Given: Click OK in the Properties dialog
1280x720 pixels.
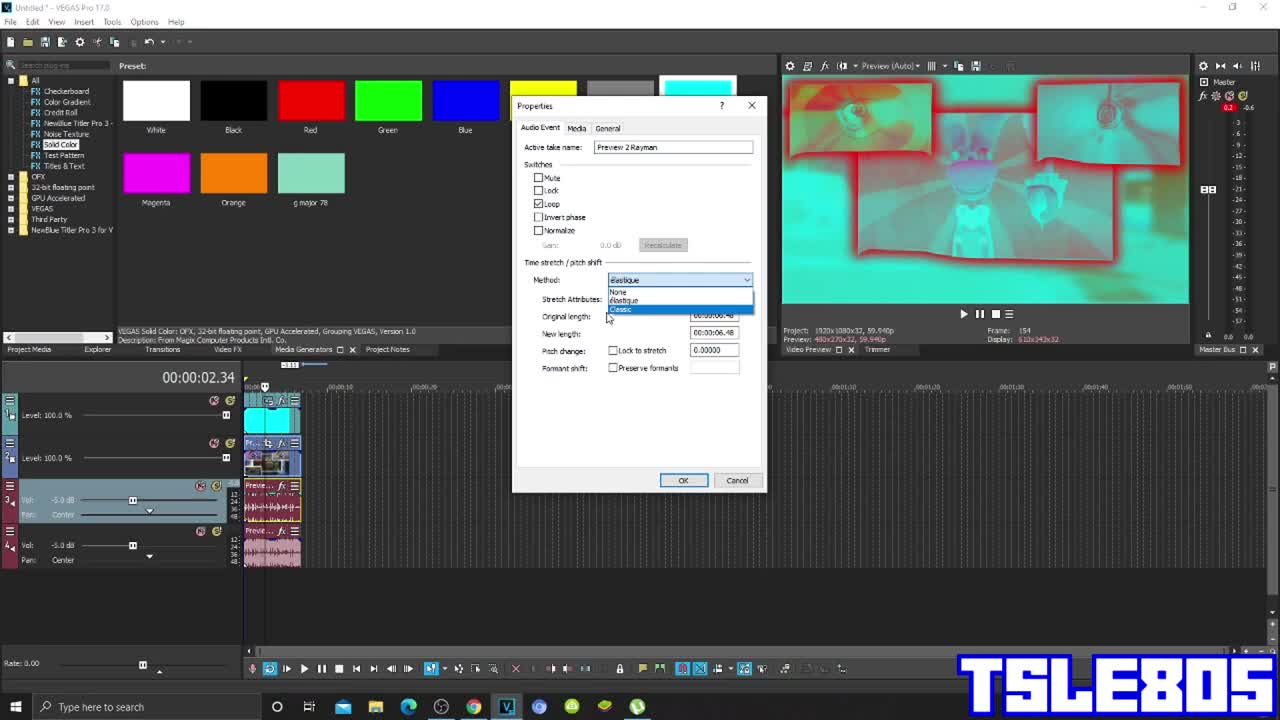Looking at the screenshot, I should pyautogui.click(x=684, y=481).
